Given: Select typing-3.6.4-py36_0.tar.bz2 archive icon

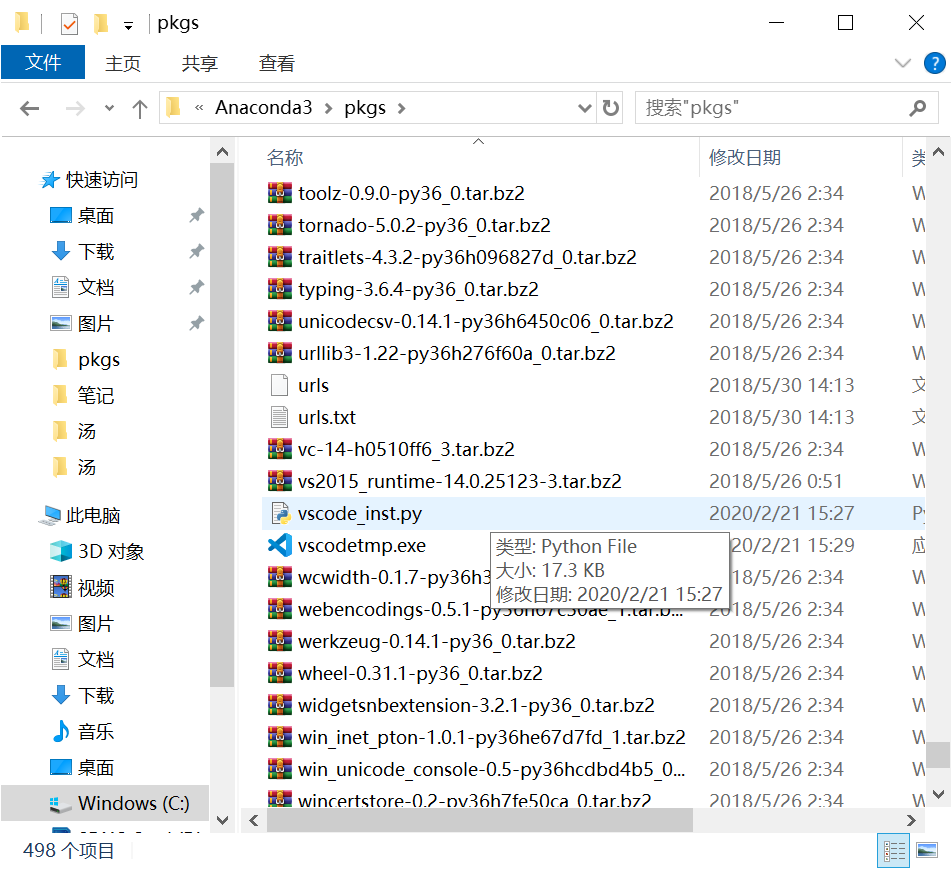Looking at the screenshot, I should click(279, 289).
